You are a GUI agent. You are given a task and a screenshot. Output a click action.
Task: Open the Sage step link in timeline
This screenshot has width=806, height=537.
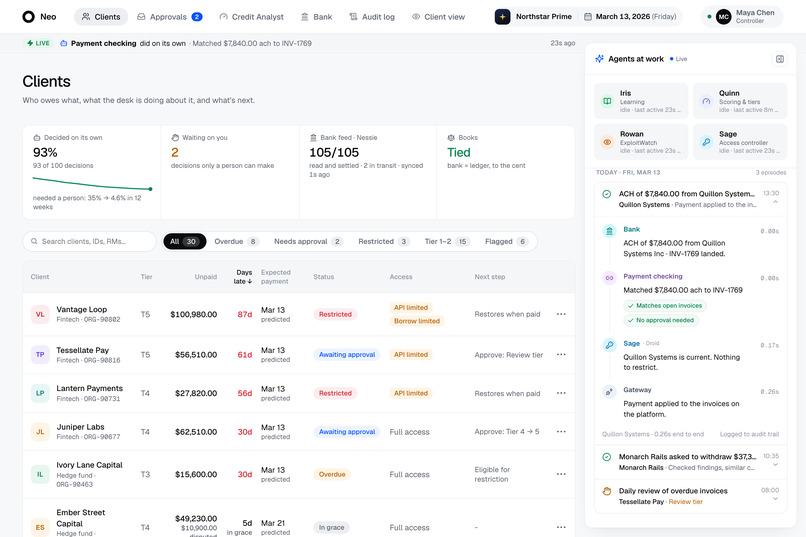(632, 343)
